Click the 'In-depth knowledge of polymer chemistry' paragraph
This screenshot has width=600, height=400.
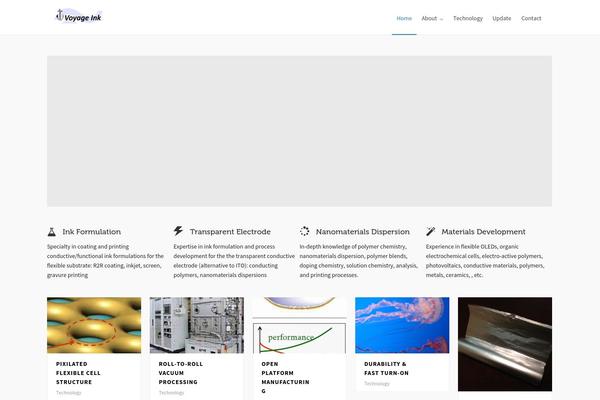(x=359, y=261)
